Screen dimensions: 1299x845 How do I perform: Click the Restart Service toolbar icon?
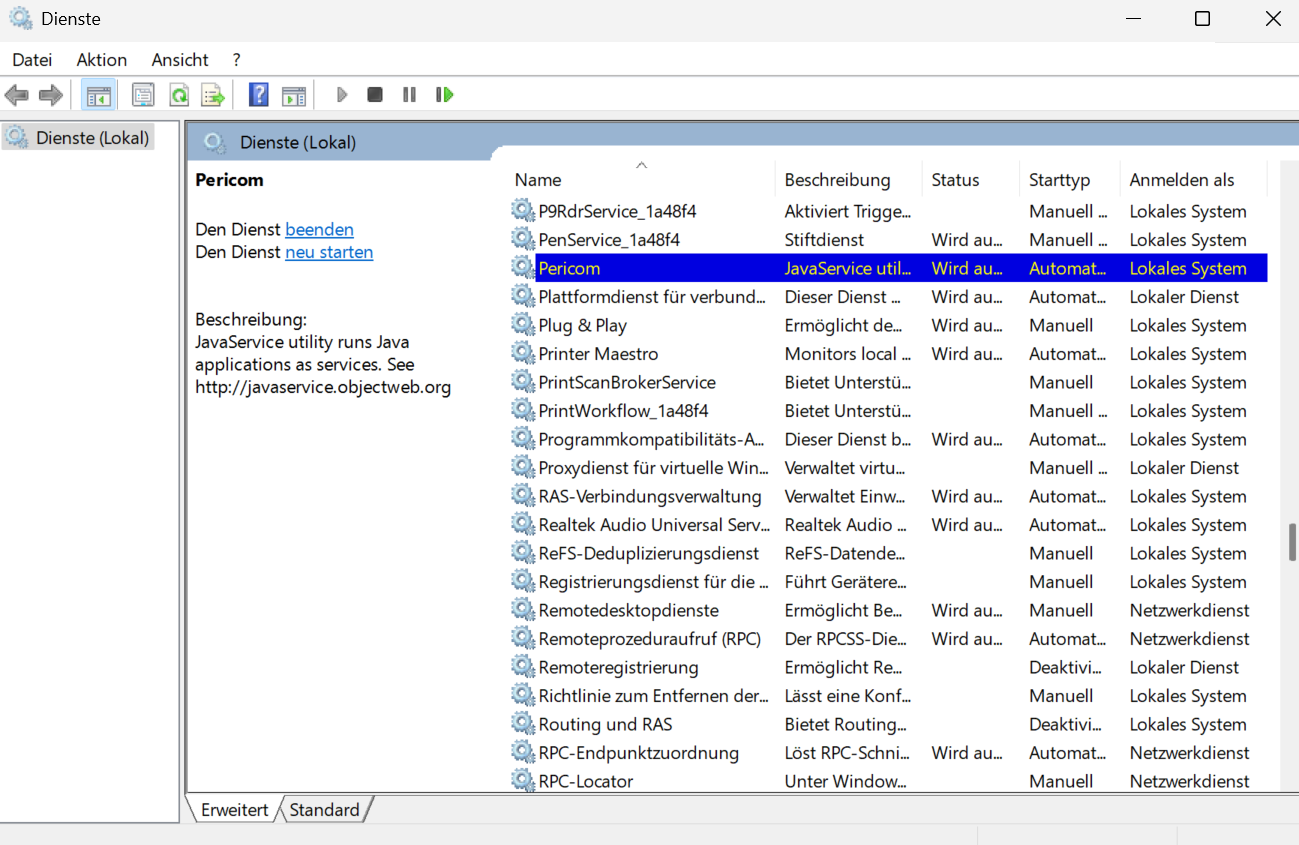click(445, 95)
